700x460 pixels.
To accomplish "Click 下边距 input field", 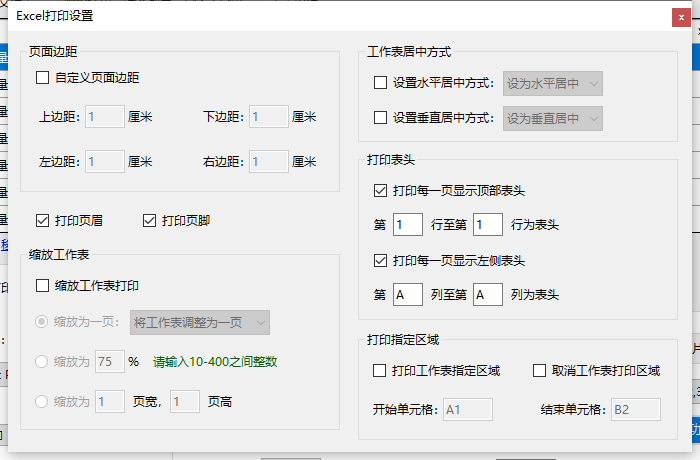I will coord(269,117).
